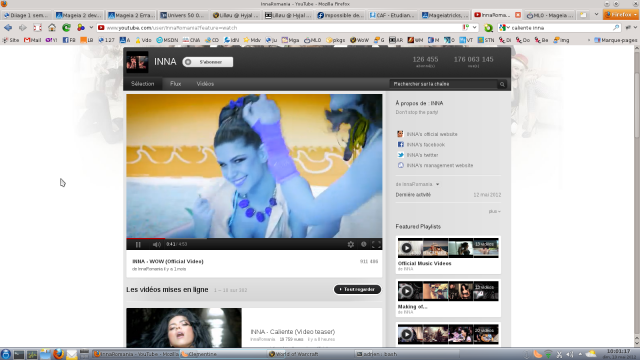The image size is (640, 360).
Task: Open dropdown arrow next to colored balls icon
Action: coord(91,28)
